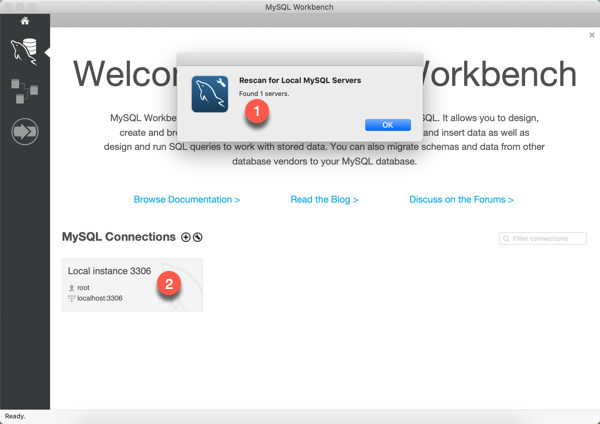Click the root user label

point(83,287)
